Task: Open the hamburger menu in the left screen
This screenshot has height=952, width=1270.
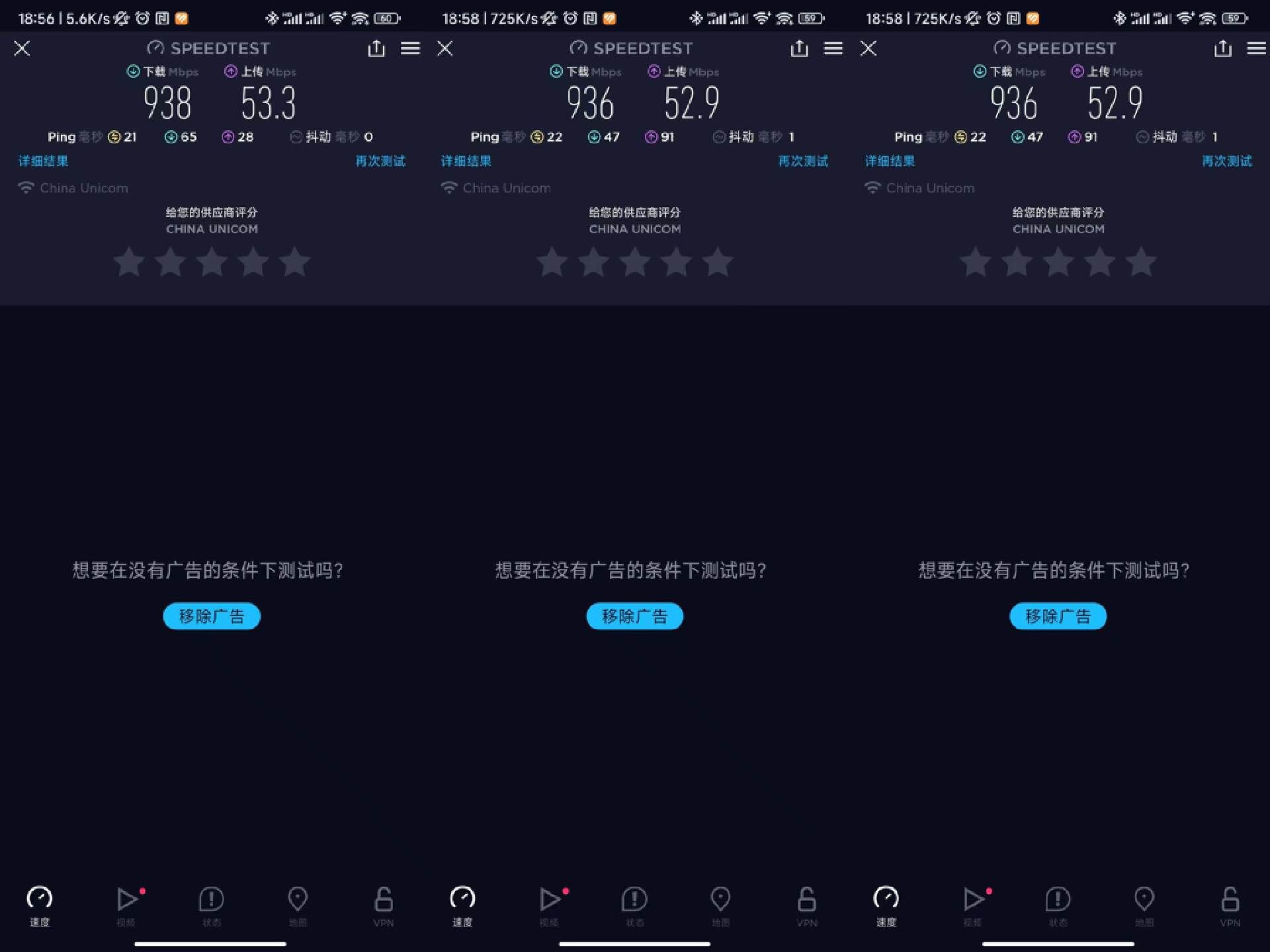Action: point(410,48)
